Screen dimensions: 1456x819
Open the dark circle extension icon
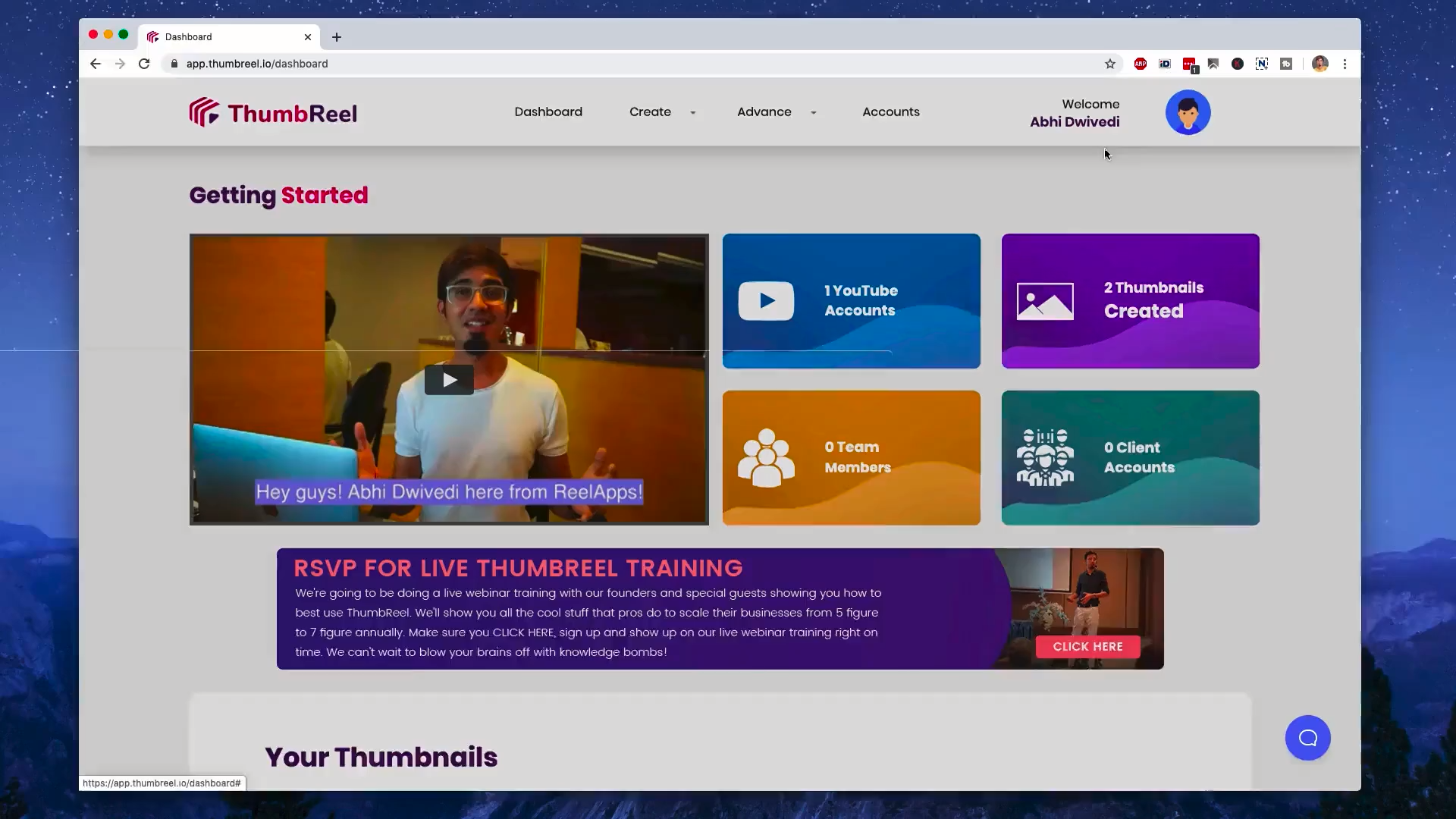tap(1237, 64)
